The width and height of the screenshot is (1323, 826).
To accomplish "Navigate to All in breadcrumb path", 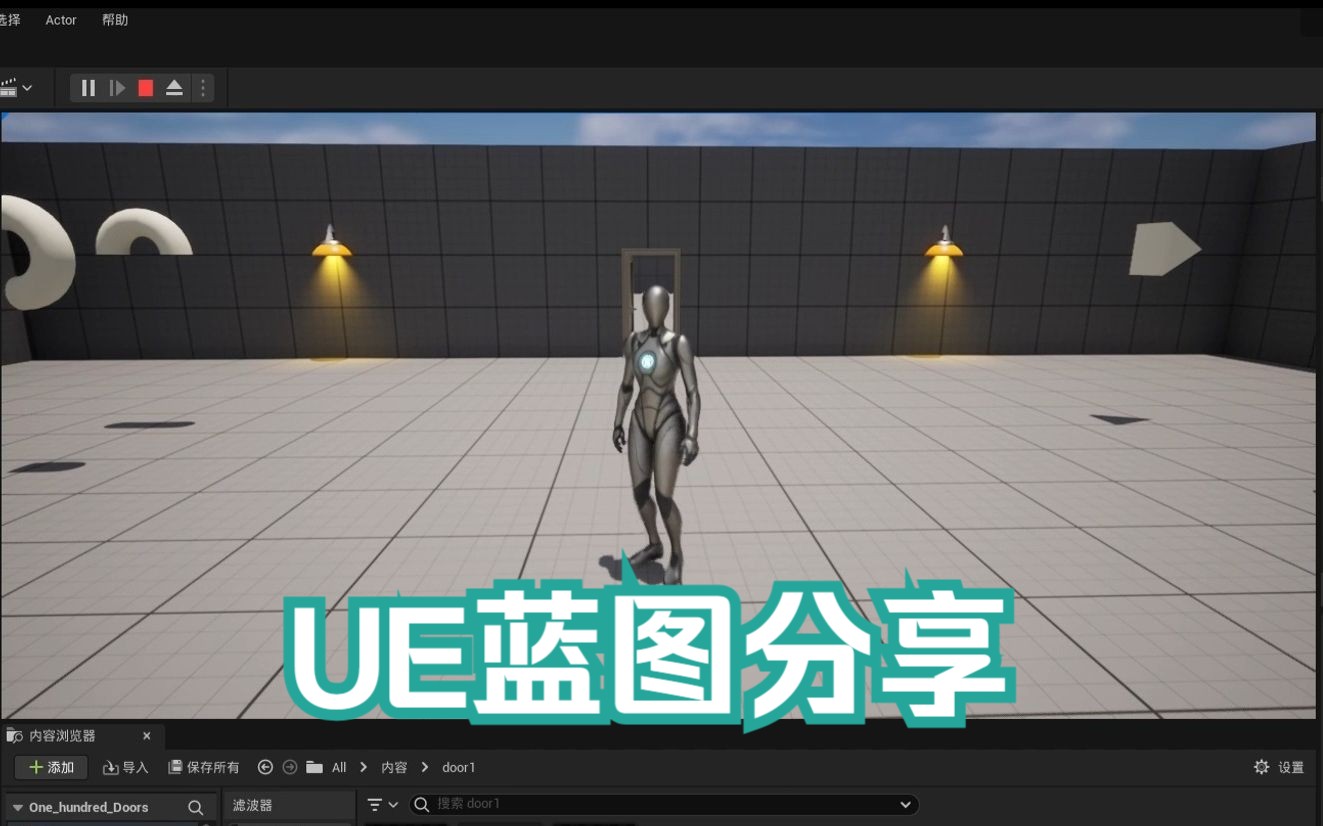I will [x=339, y=767].
